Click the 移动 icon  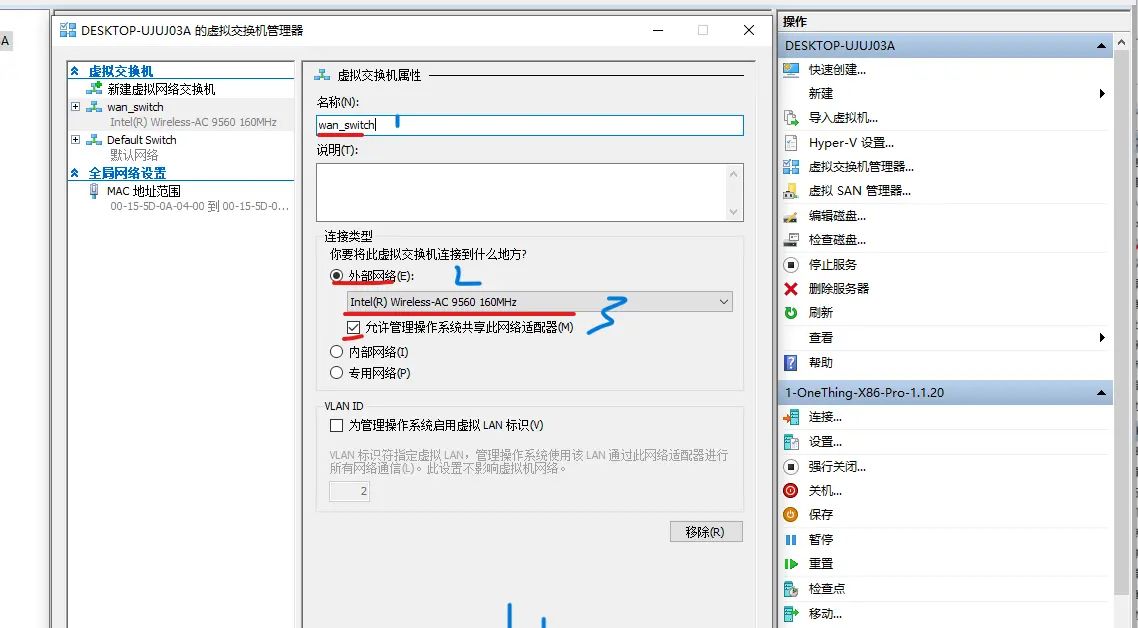click(x=791, y=613)
